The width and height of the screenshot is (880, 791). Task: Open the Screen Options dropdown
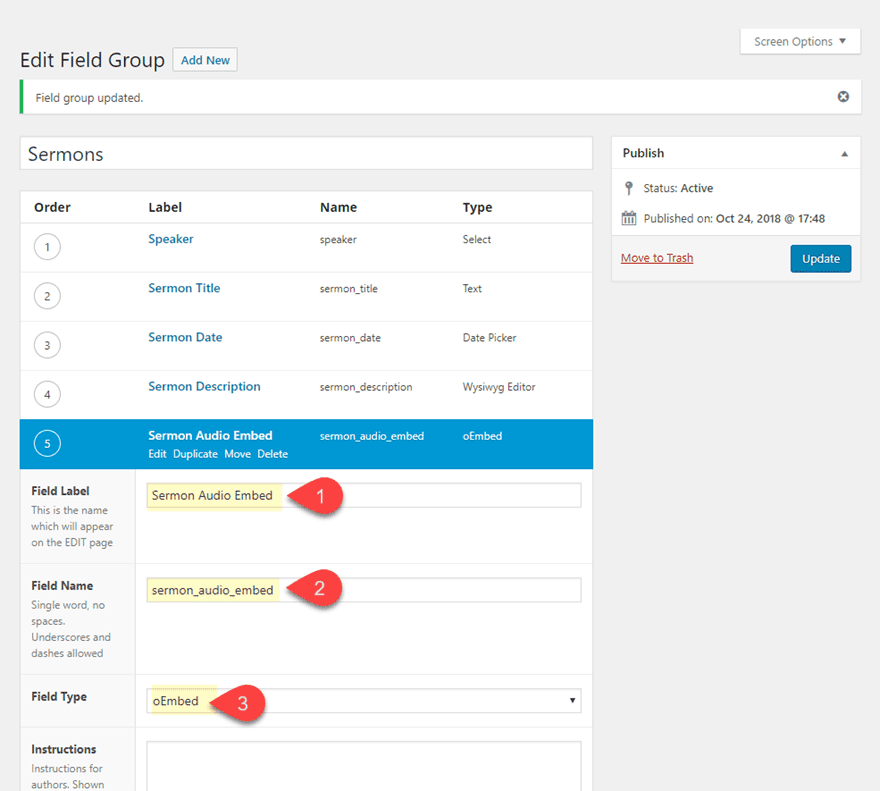[799, 41]
